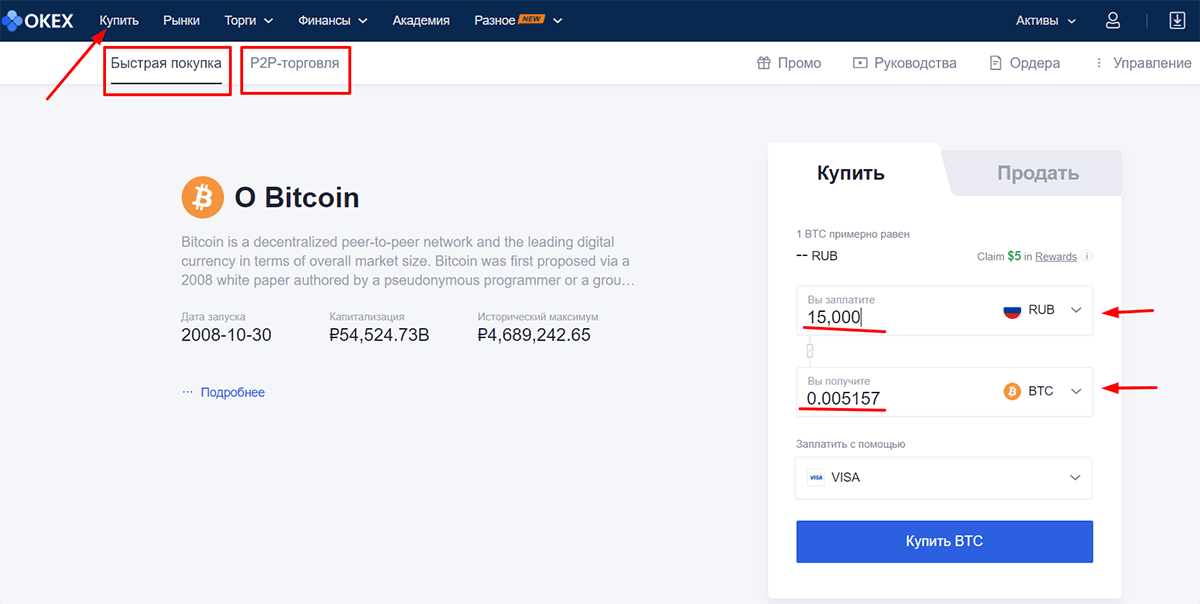The height and width of the screenshot is (604, 1200).
Task: Open the Купить menu item
Action: click(119, 20)
